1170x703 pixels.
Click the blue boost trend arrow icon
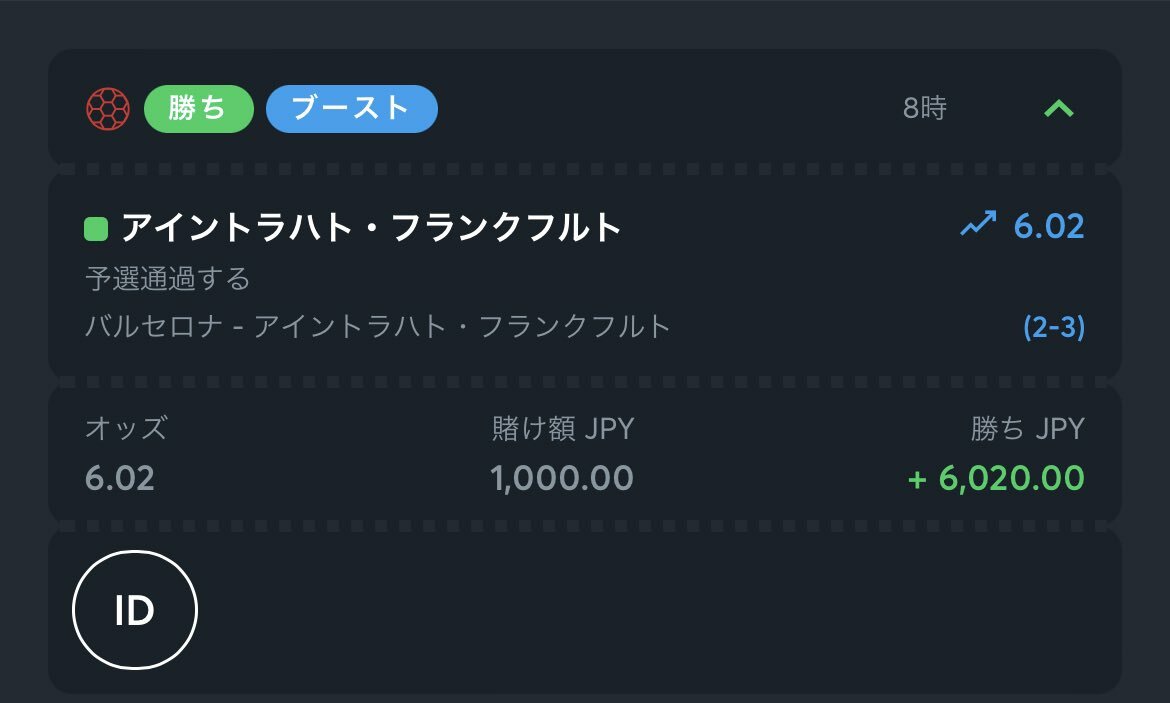(x=977, y=226)
